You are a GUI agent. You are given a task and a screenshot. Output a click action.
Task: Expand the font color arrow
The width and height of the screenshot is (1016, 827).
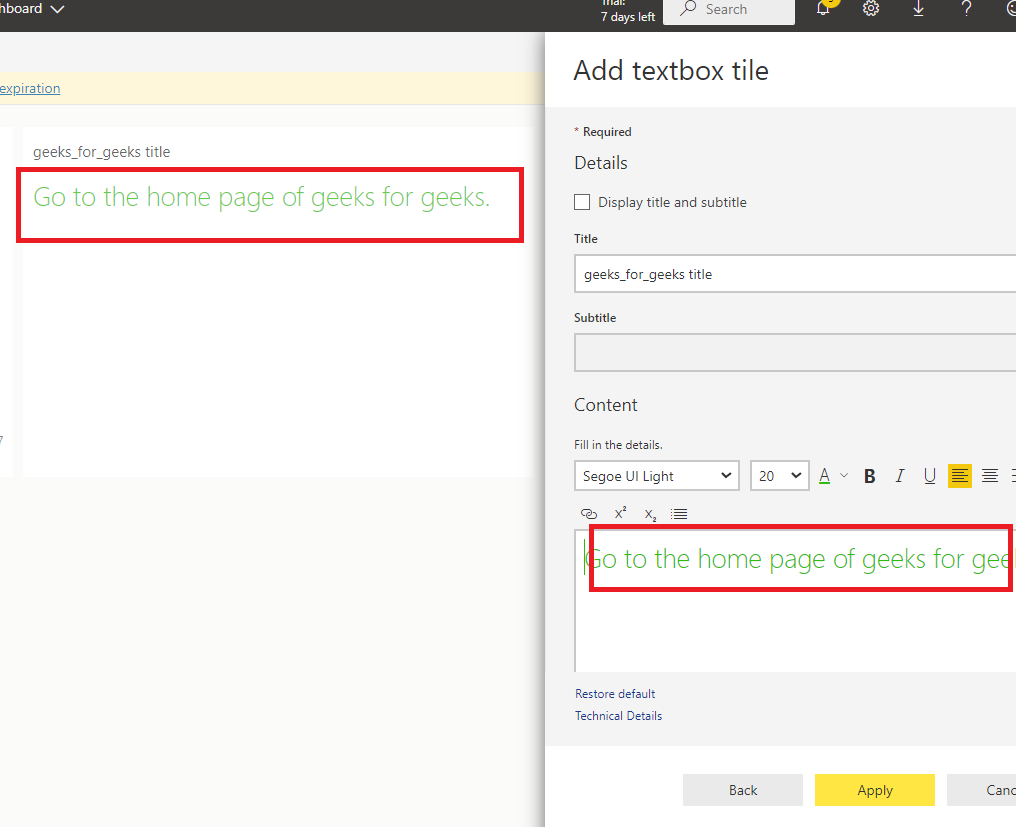[844, 476]
